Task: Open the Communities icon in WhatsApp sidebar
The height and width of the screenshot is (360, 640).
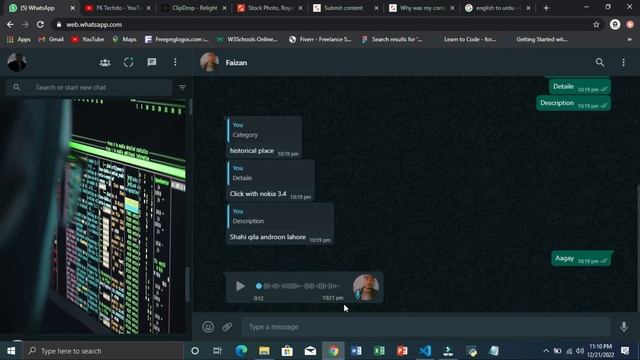Action: 105,62
